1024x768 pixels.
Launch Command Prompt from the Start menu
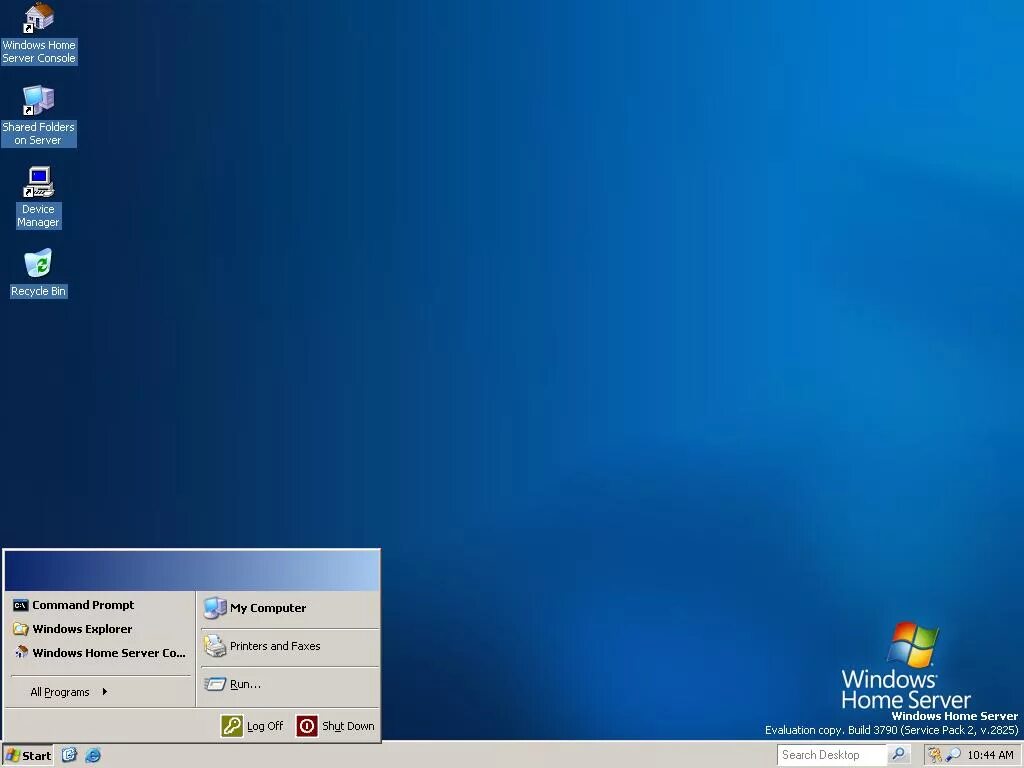point(83,605)
